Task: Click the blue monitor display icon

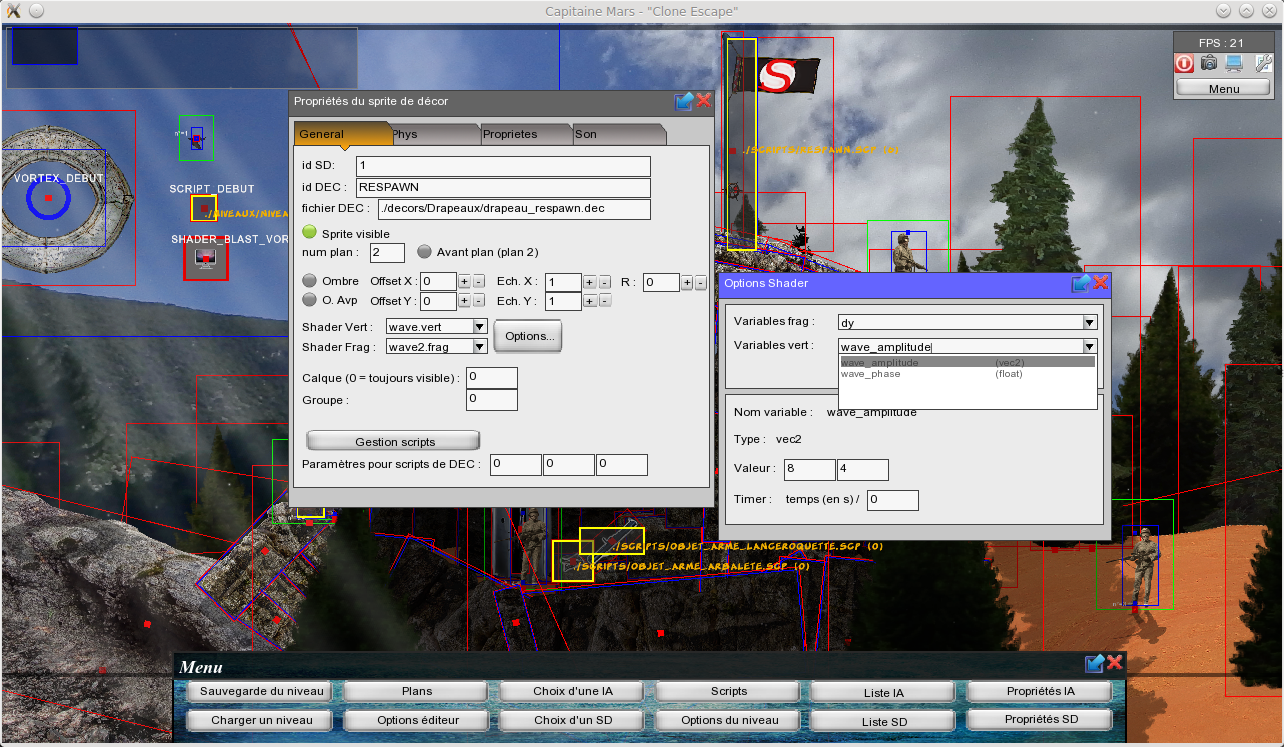Action: click(1234, 63)
